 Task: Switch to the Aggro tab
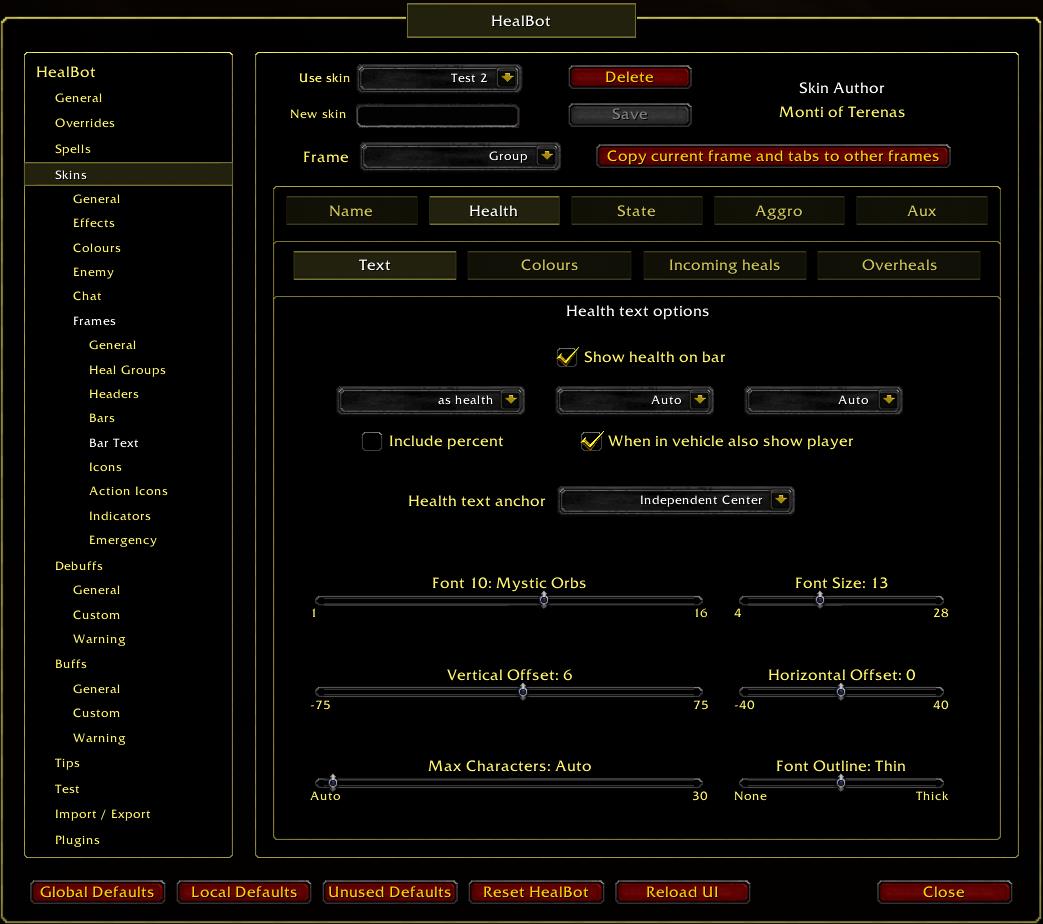778,211
